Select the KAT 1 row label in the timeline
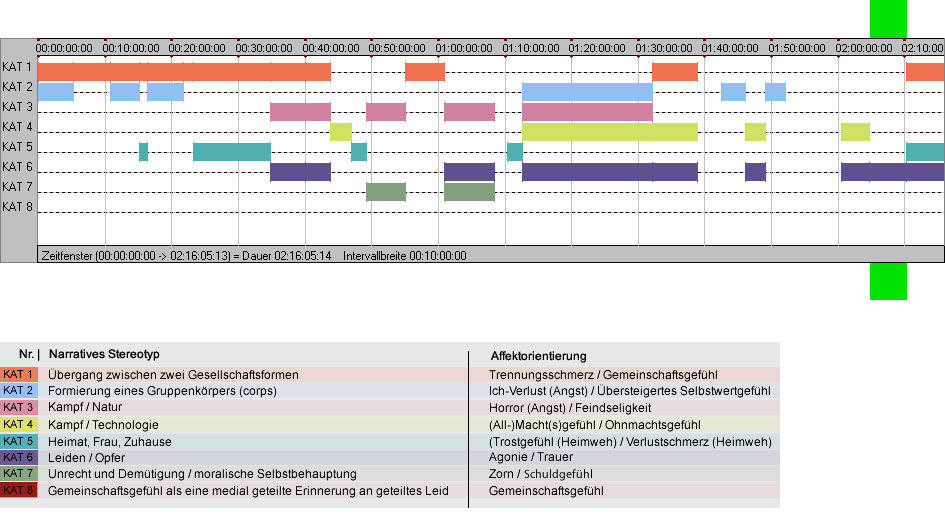The width and height of the screenshot is (945, 530). point(17,67)
